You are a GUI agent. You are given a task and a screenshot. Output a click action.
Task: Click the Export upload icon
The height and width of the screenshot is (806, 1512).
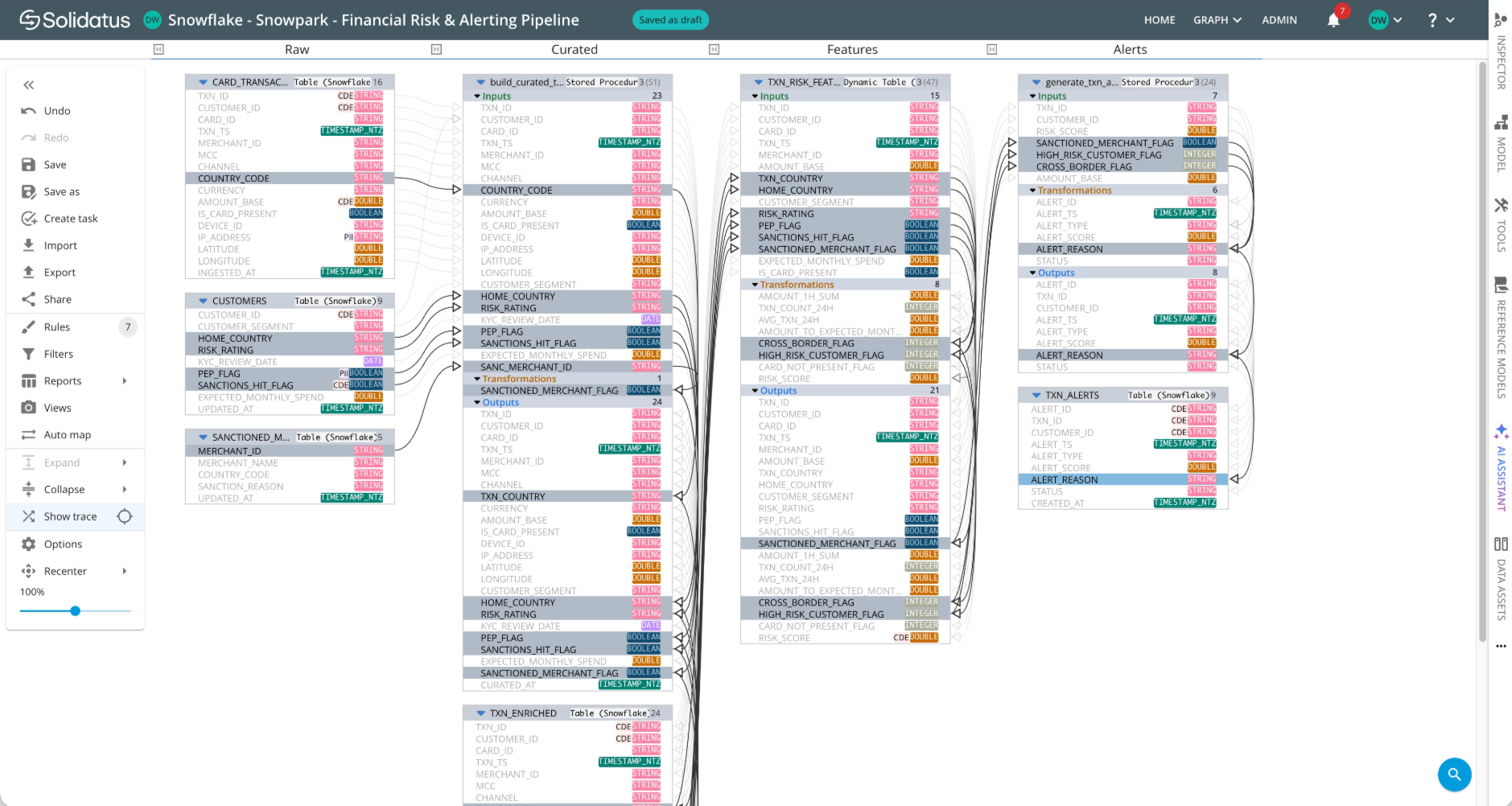28,272
